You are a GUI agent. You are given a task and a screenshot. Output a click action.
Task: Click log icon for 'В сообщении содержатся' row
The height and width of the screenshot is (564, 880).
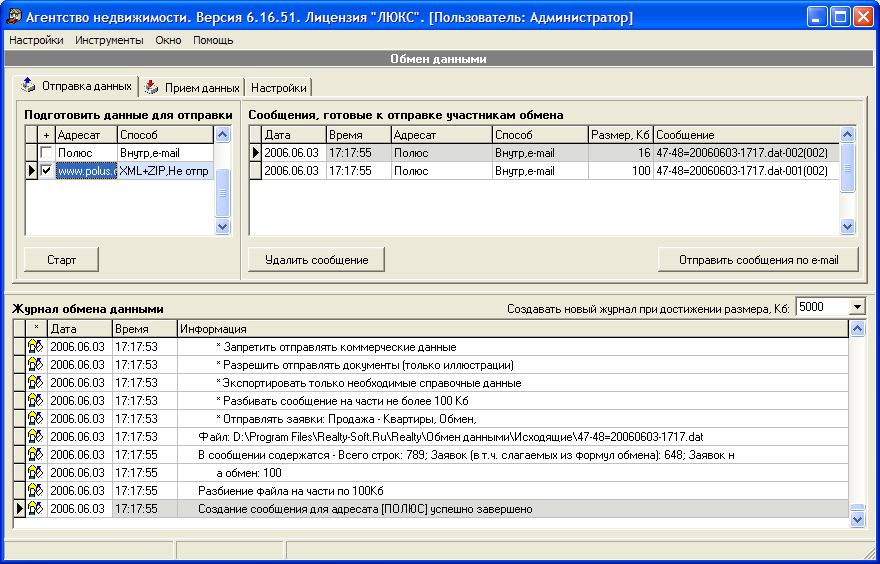[x=35, y=455]
